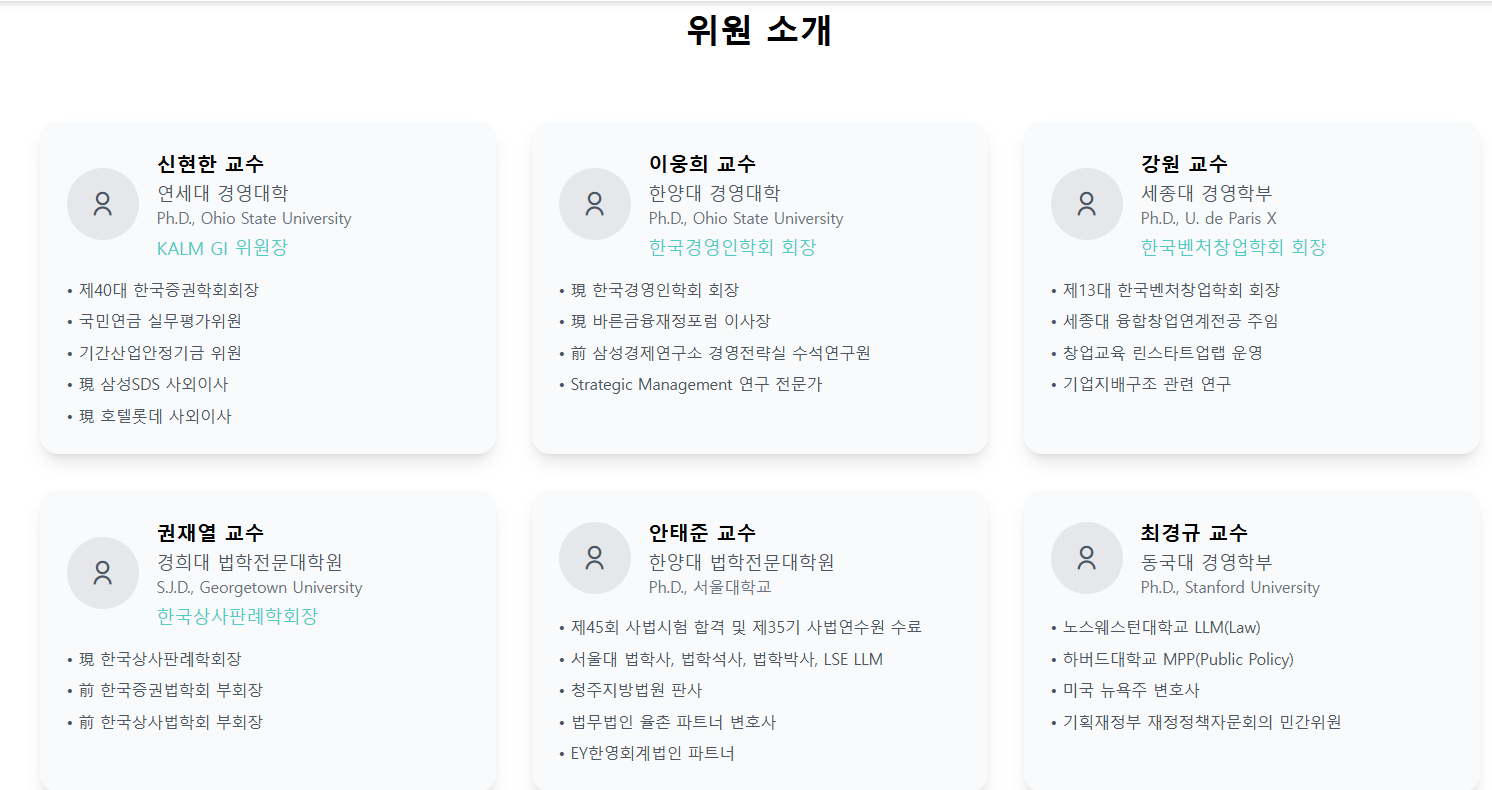Click the avatar icon of 권재열 교수
The height and width of the screenshot is (790, 1492).
pyautogui.click(x=103, y=573)
